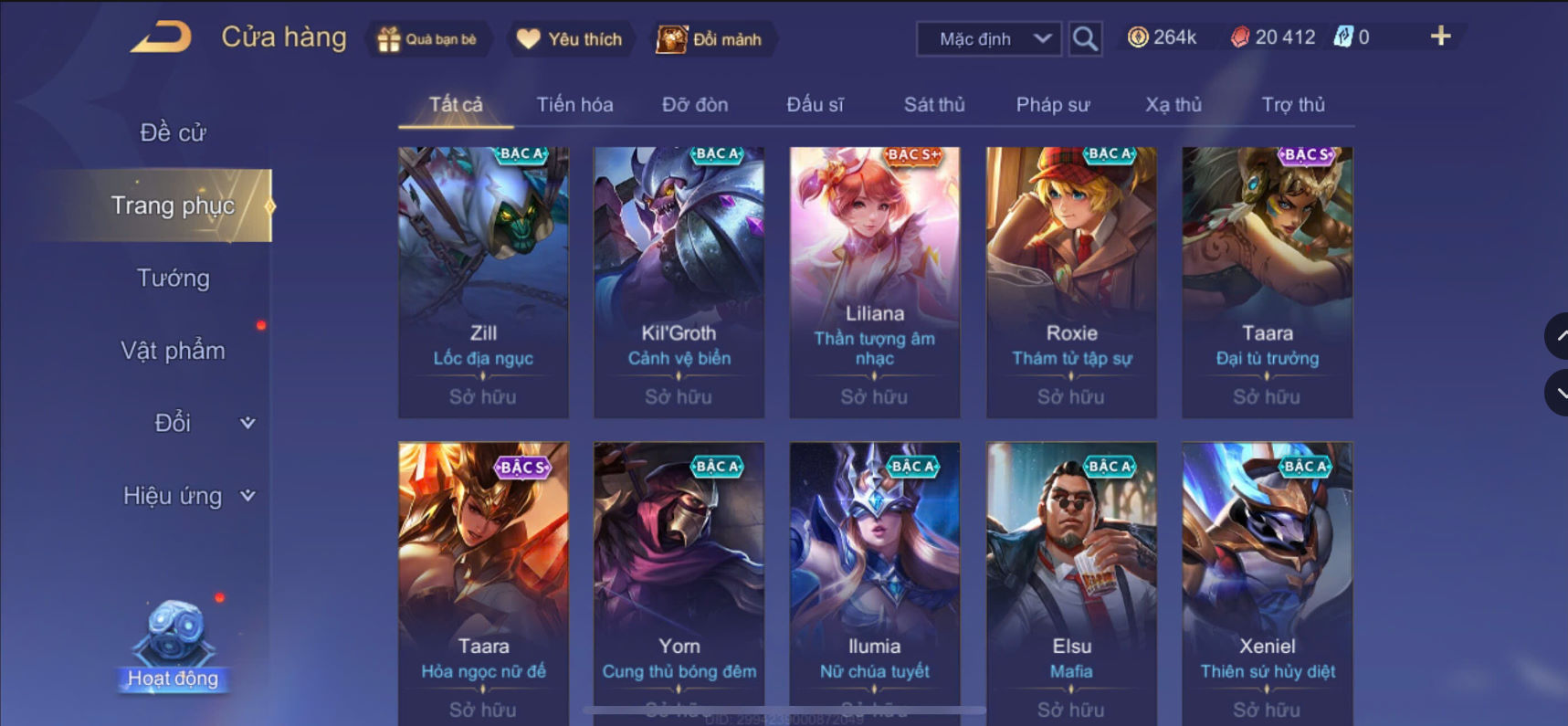Switch to the Tiến hóa tab
Viewport: 1568px width, 726px height.
pyautogui.click(x=574, y=105)
